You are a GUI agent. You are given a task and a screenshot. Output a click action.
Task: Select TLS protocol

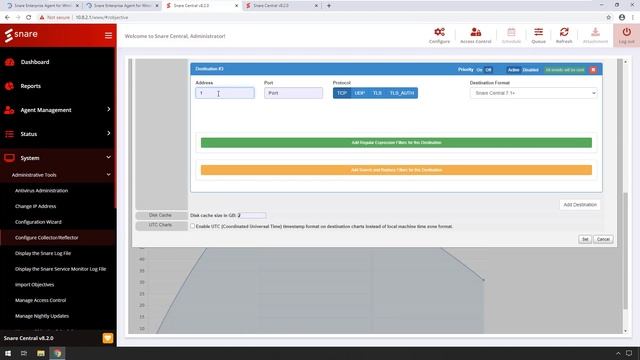(377, 93)
